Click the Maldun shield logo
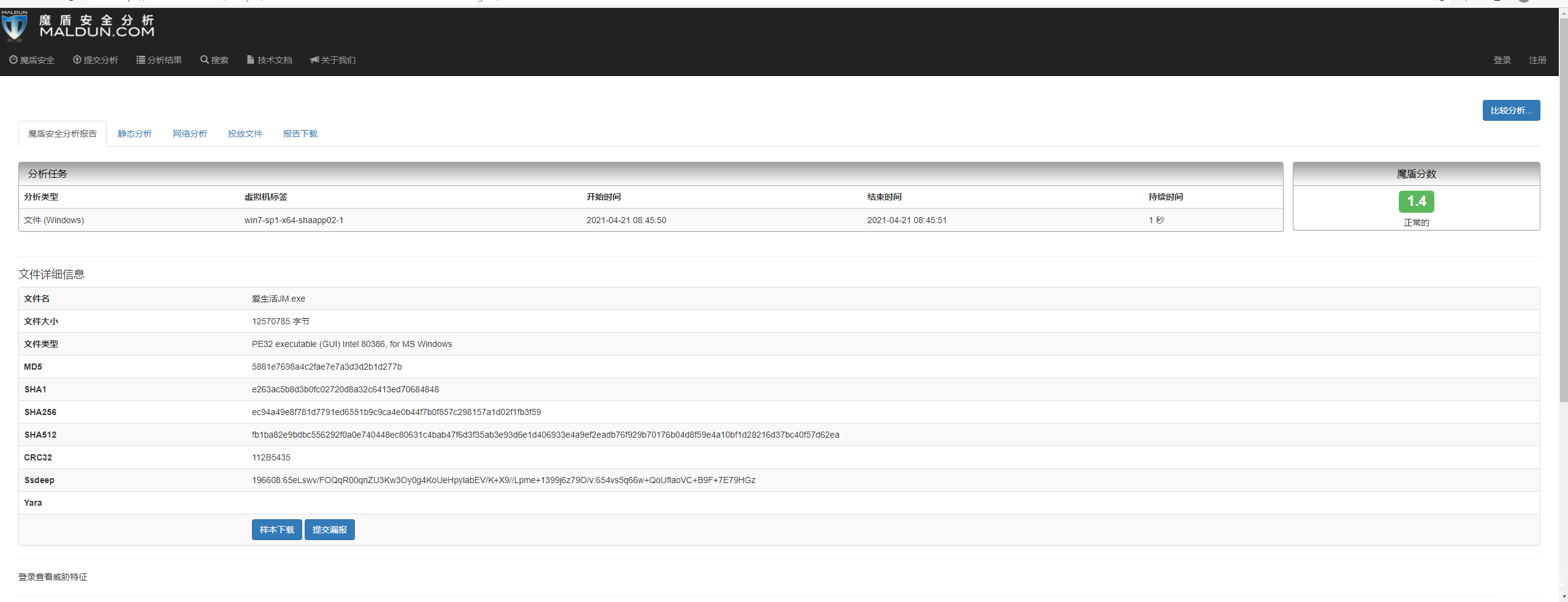The image size is (1568, 602). pos(14,26)
